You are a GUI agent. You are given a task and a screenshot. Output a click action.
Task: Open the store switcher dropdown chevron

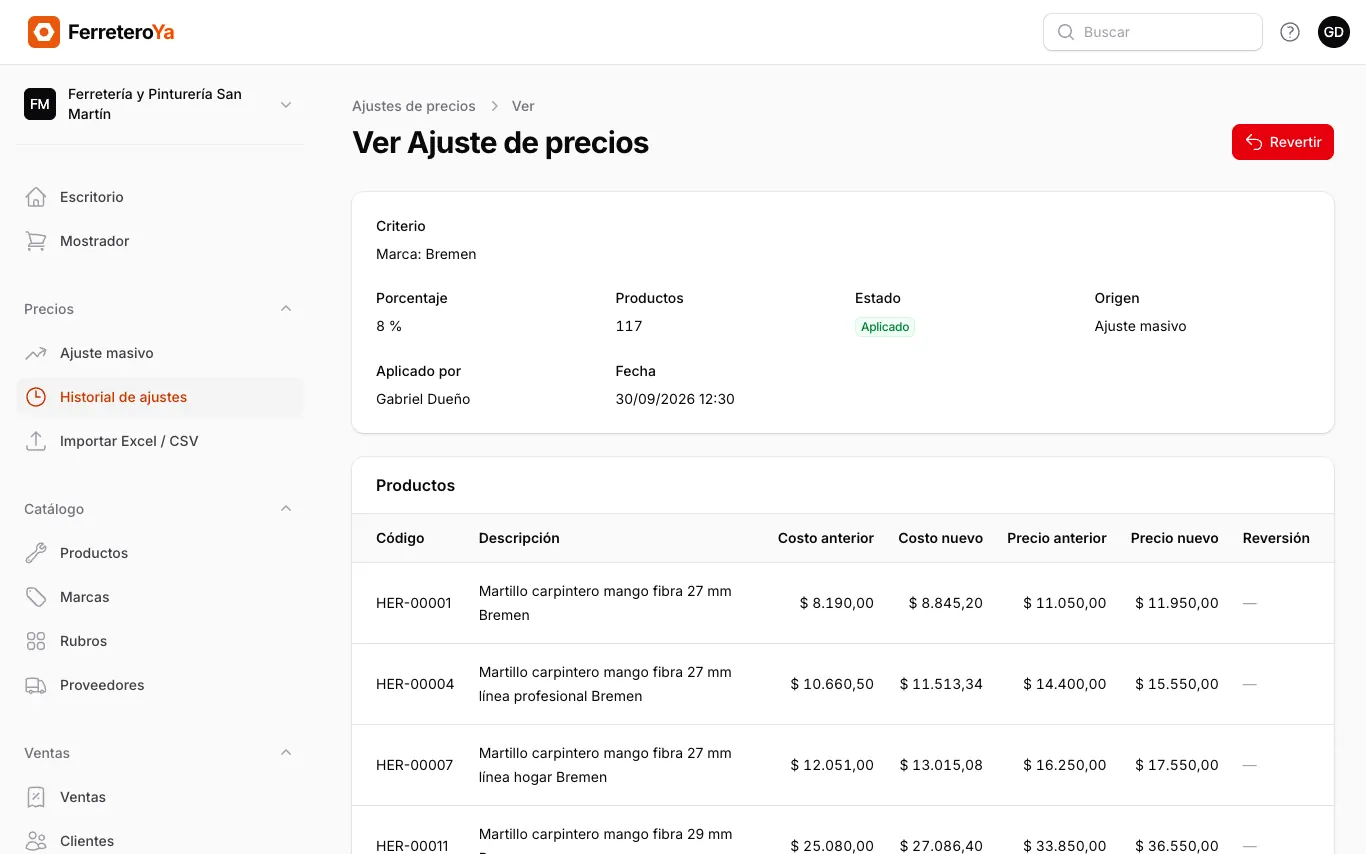(286, 104)
